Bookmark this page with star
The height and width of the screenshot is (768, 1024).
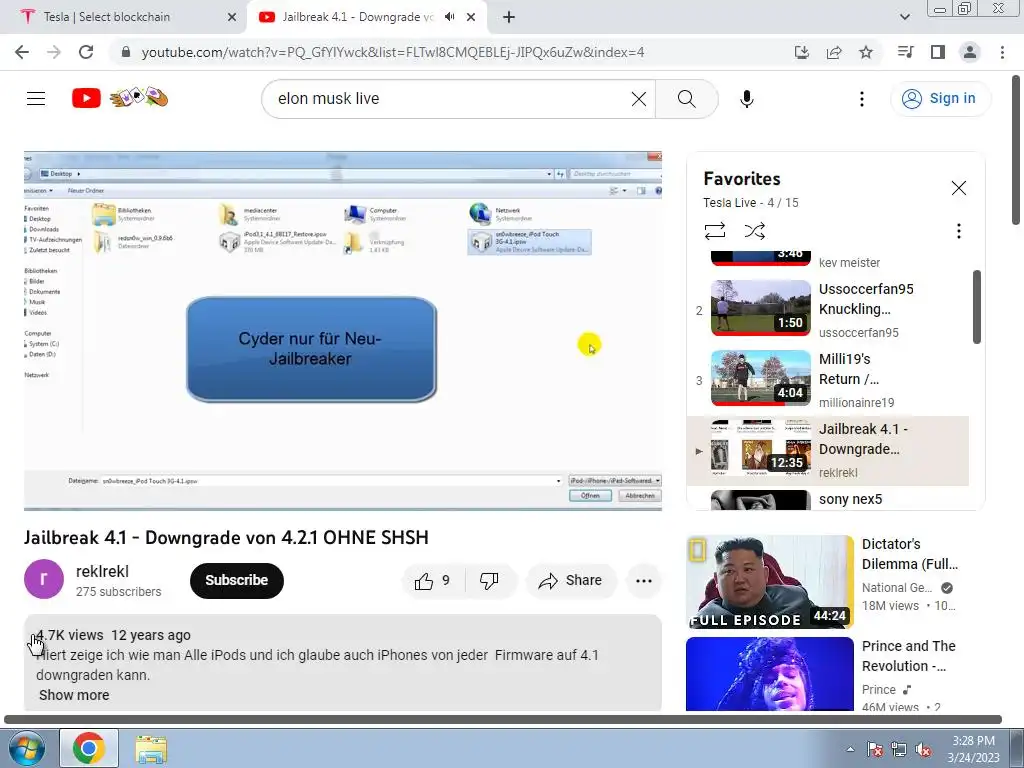tap(866, 52)
